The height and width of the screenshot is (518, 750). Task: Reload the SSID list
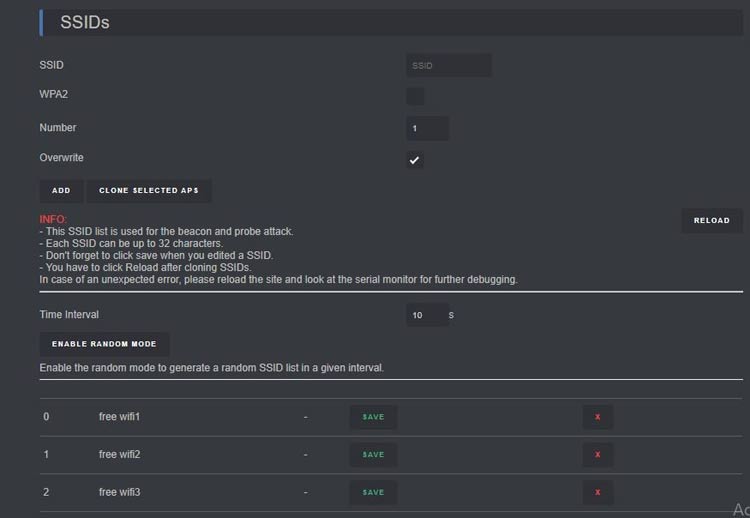pos(712,220)
